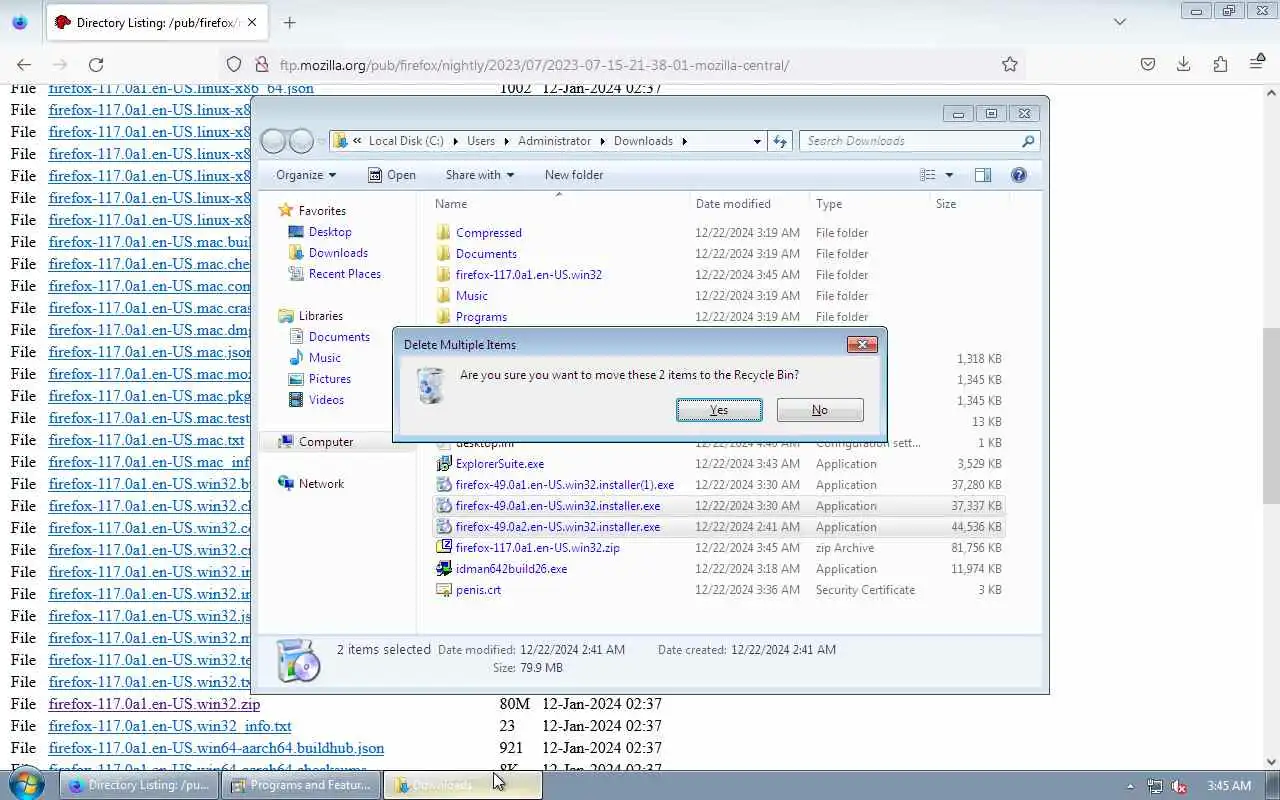Select firefox-117.0a1.en-US.win32 folder
Image resolution: width=1280 pixels, height=800 pixels.
tap(528, 275)
